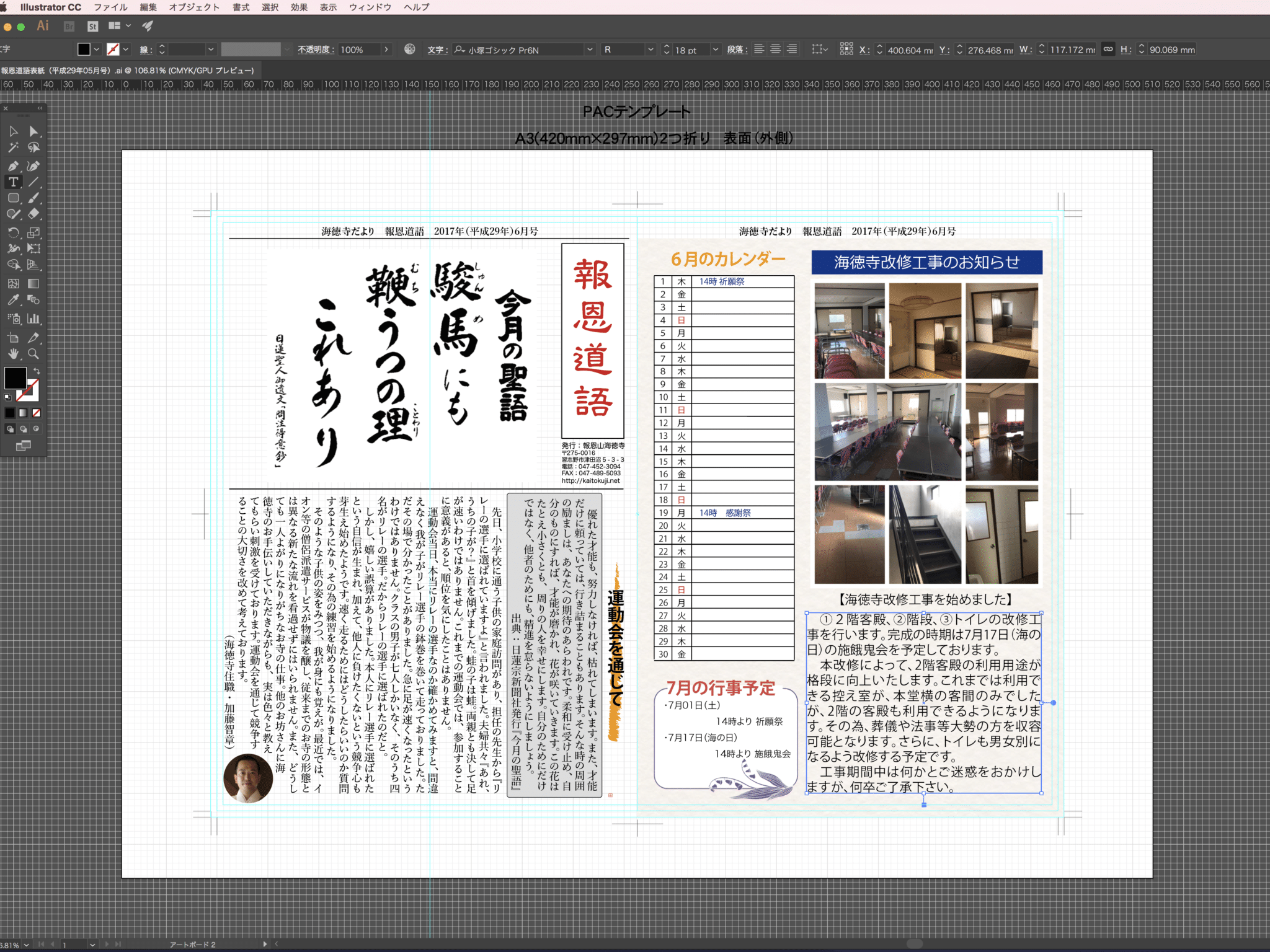
Task: Click the 不透明度 opacity label link
Action: 315,50
